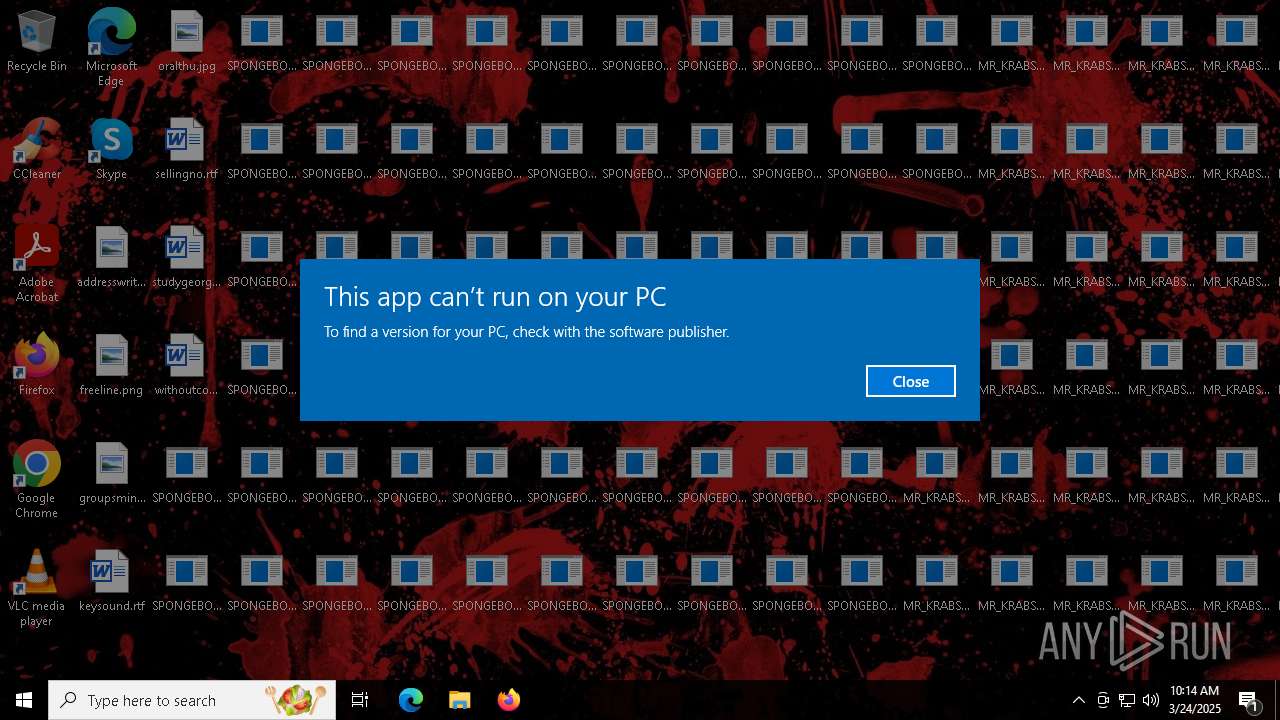Select the oralthu.jpg file icon
The image size is (1280, 720).
(x=186, y=42)
